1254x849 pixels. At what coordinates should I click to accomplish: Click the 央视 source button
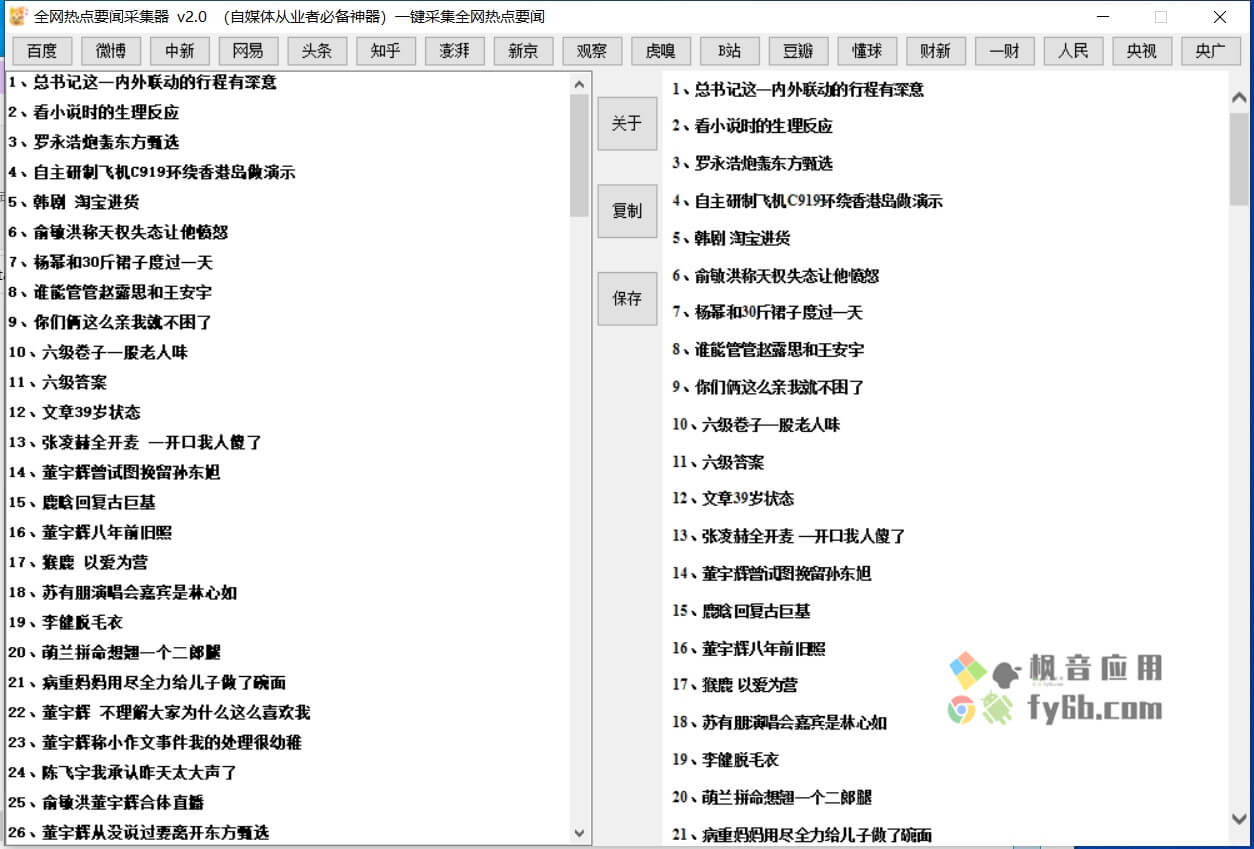[1141, 51]
